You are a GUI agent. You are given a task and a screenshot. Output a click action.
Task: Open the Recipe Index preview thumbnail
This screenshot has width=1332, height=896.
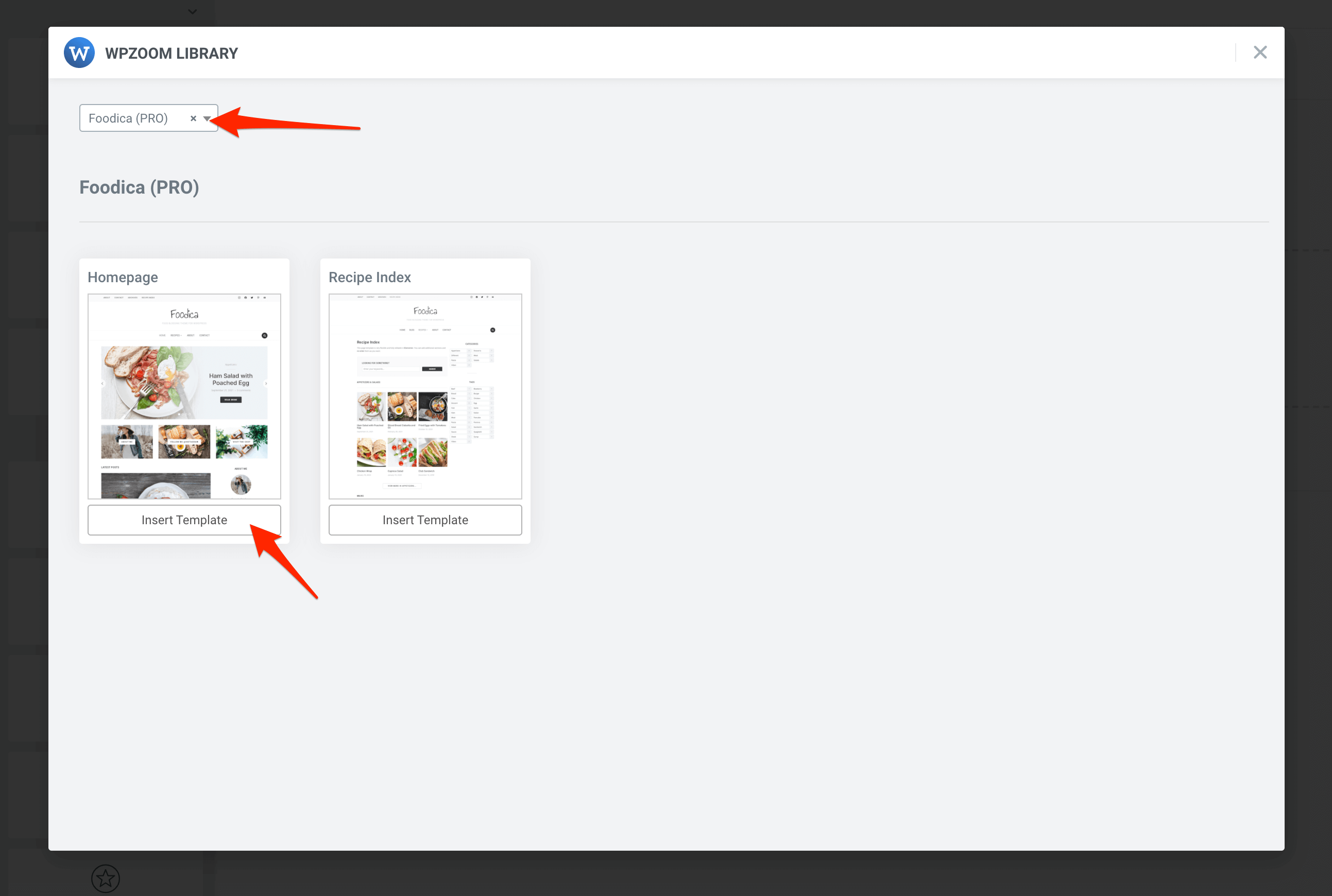coord(425,397)
